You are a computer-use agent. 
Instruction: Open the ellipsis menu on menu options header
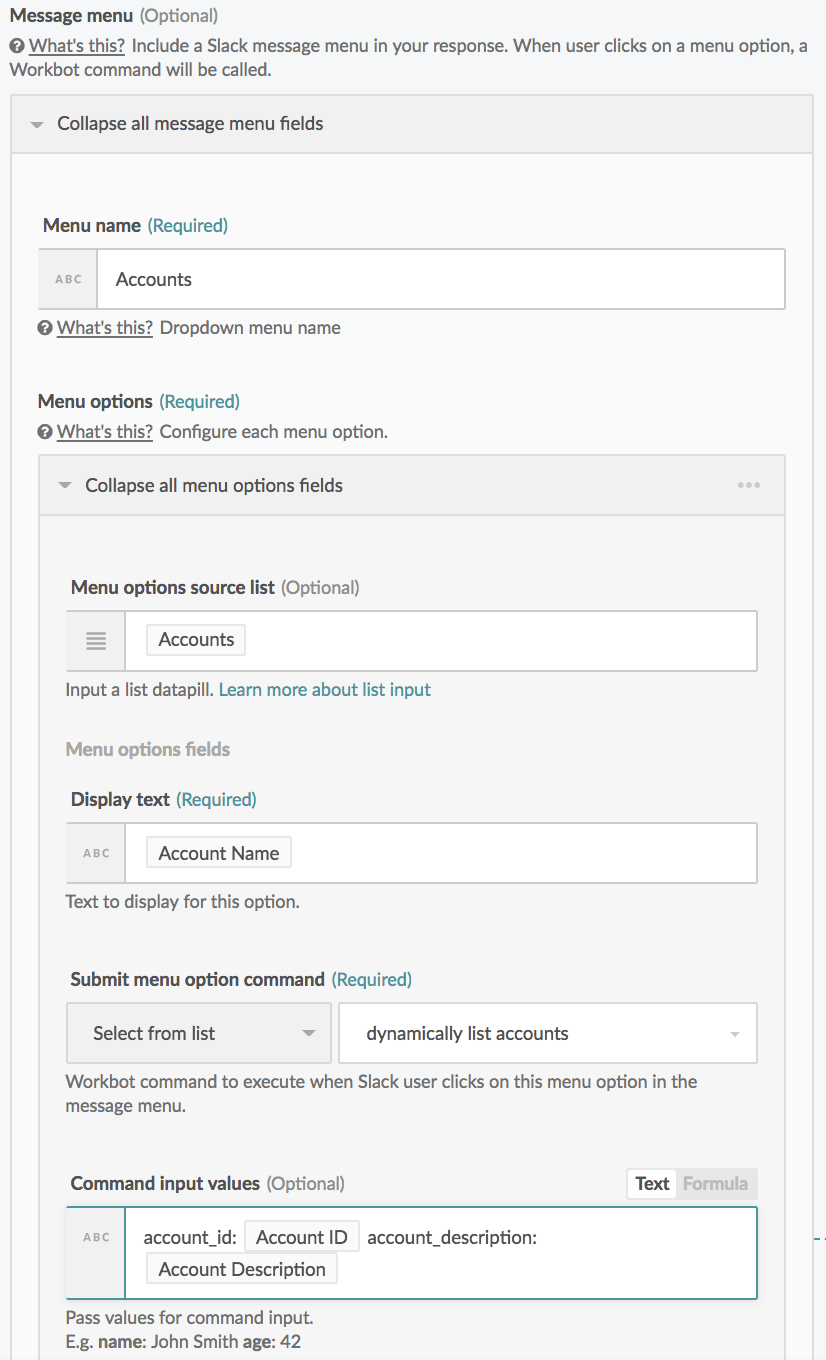(748, 484)
